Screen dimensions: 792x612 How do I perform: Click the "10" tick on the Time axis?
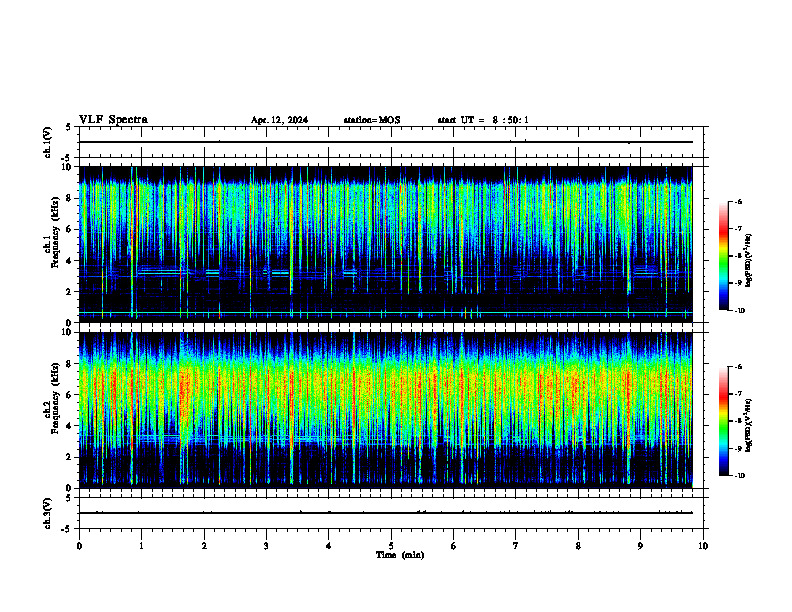(x=703, y=546)
